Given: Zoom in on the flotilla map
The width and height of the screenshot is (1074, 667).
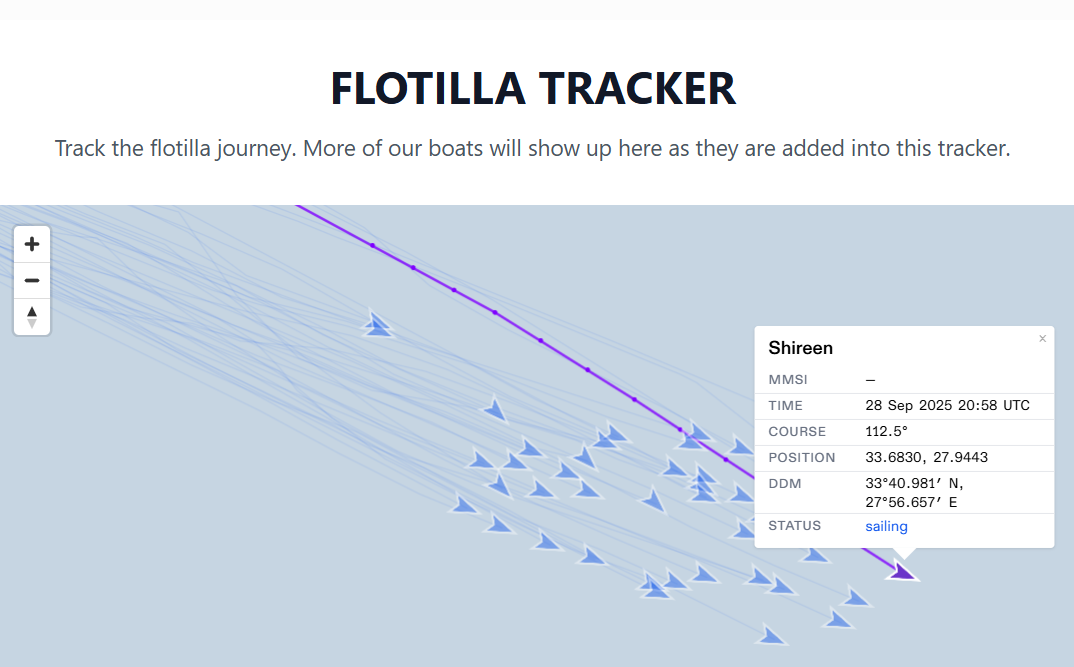Looking at the screenshot, I should (x=32, y=244).
